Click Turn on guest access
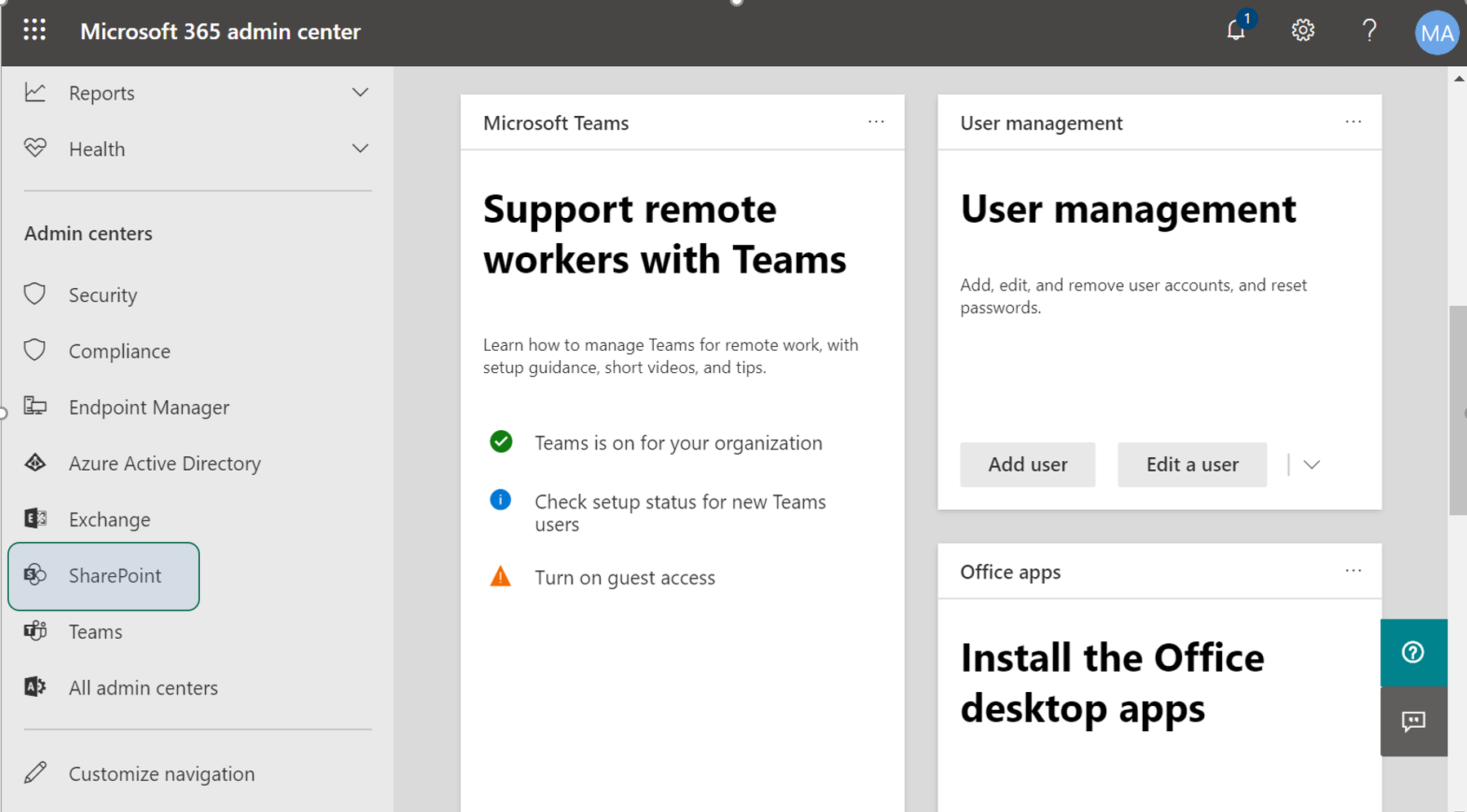The width and height of the screenshot is (1467, 812). pyautogui.click(x=625, y=577)
